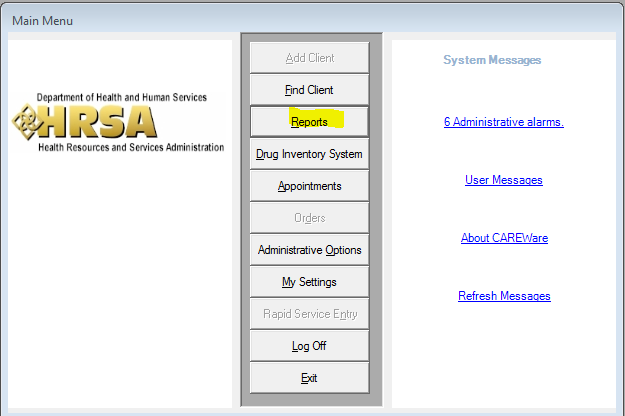The height and width of the screenshot is (416, 625).
Task: Launch the Drug Inventory System
Action: [x=309, y=154]
